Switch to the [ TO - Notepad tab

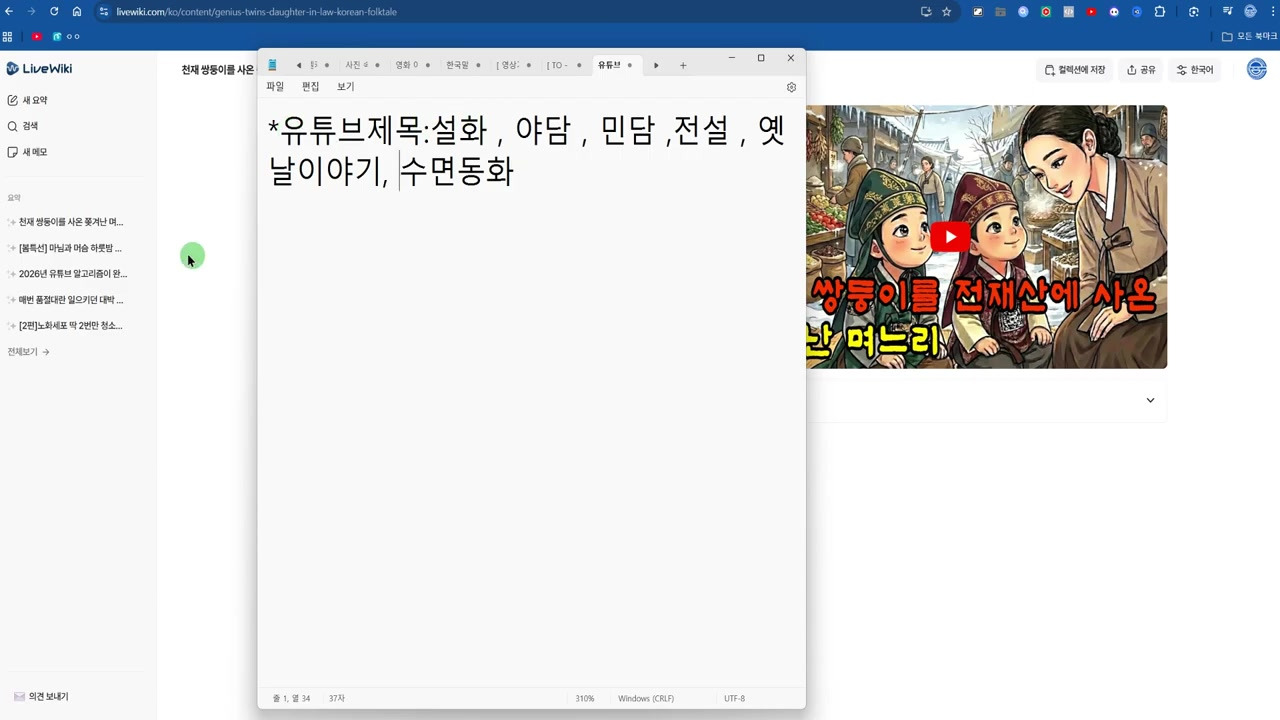[563, 65]
